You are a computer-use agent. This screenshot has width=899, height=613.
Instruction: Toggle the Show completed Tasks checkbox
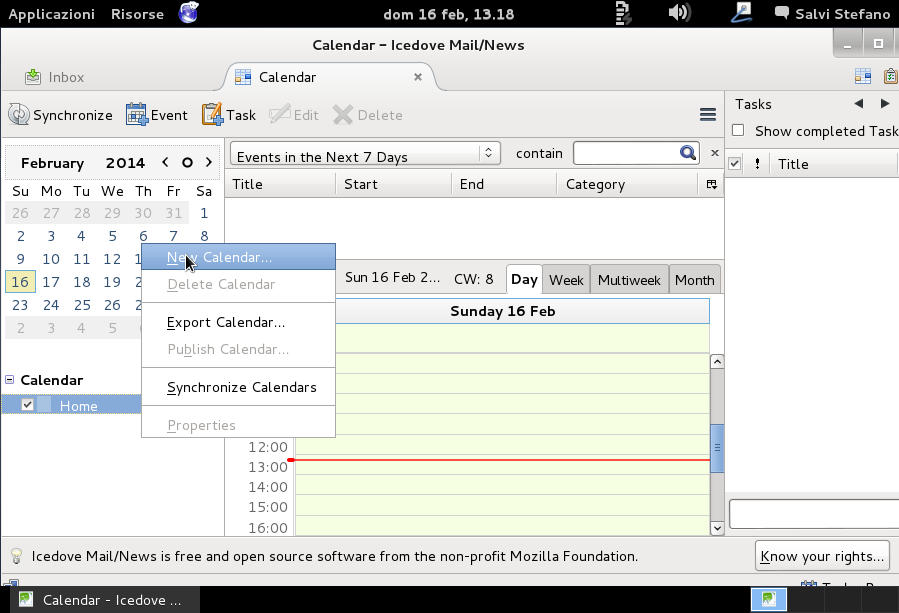(x=738, y=131)
